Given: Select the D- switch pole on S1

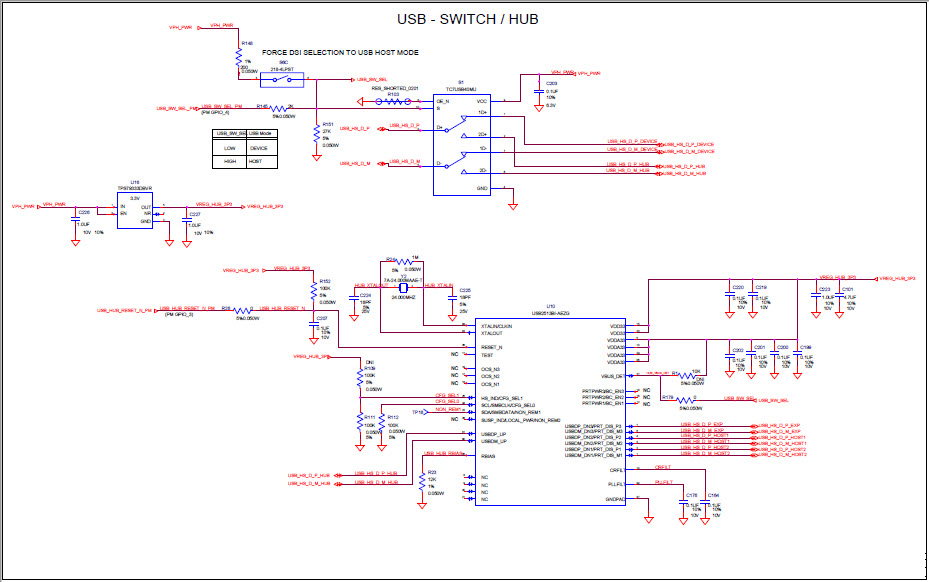Looking at the screenshot, I should tap(448, 165).
